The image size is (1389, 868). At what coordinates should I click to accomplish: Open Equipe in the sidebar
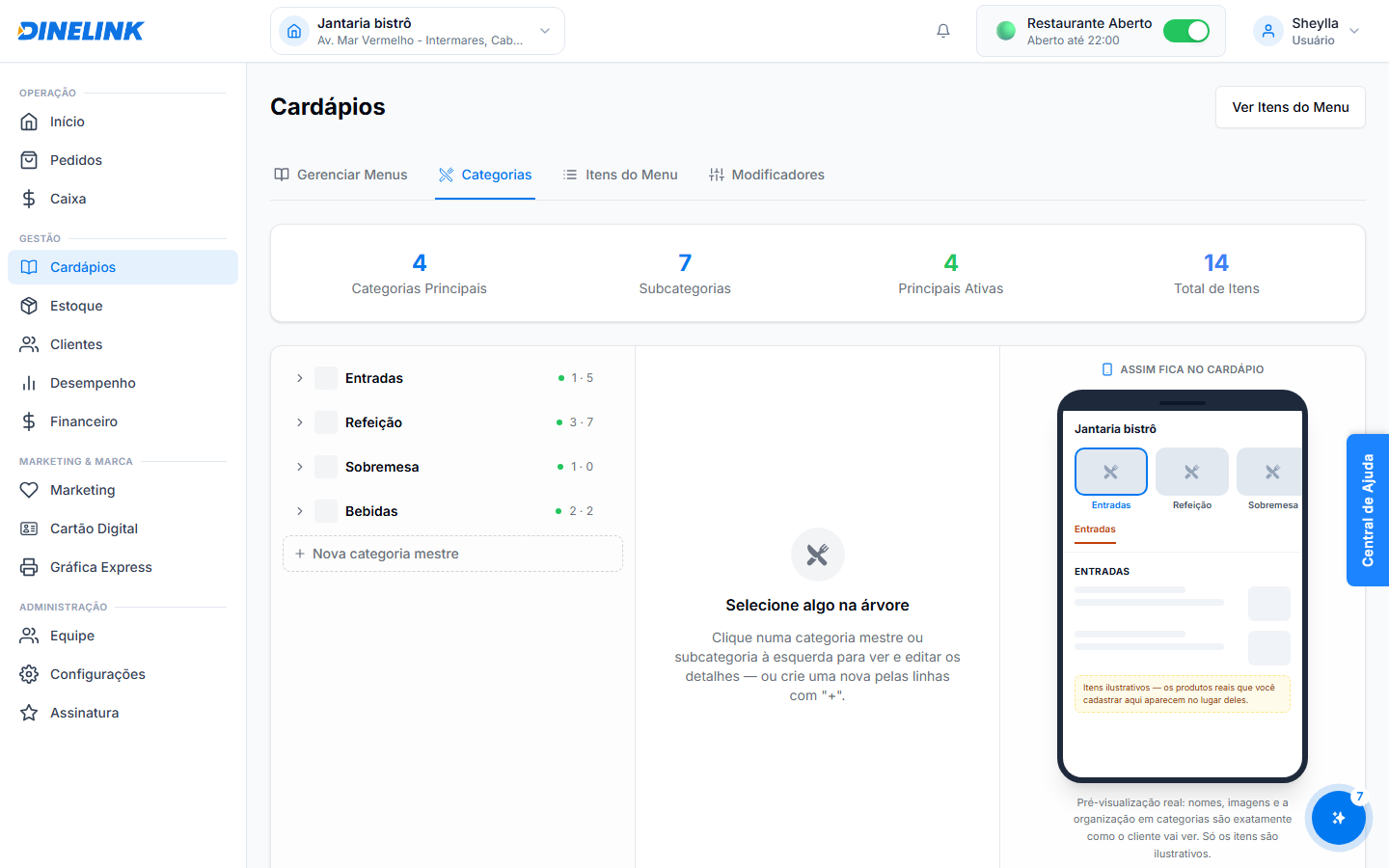coord(123,636)
